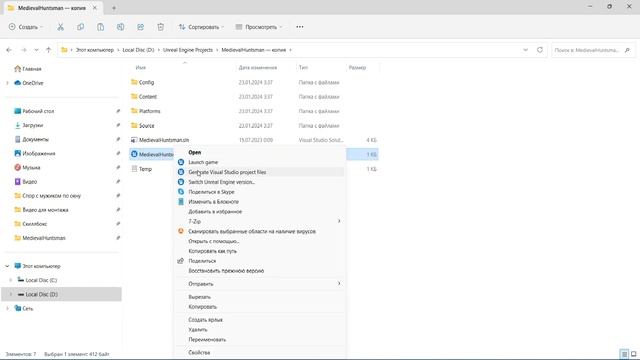The image size is (640, 360).
Task: Expand the Сеть network node
Action: click(x=7, y=309)
